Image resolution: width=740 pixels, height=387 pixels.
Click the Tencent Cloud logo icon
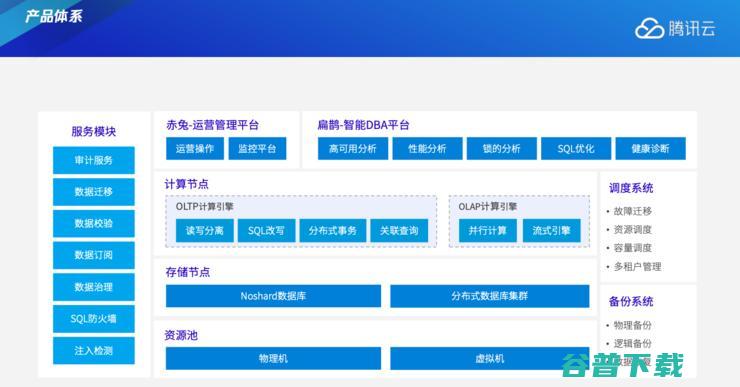(x=649, y=28)
